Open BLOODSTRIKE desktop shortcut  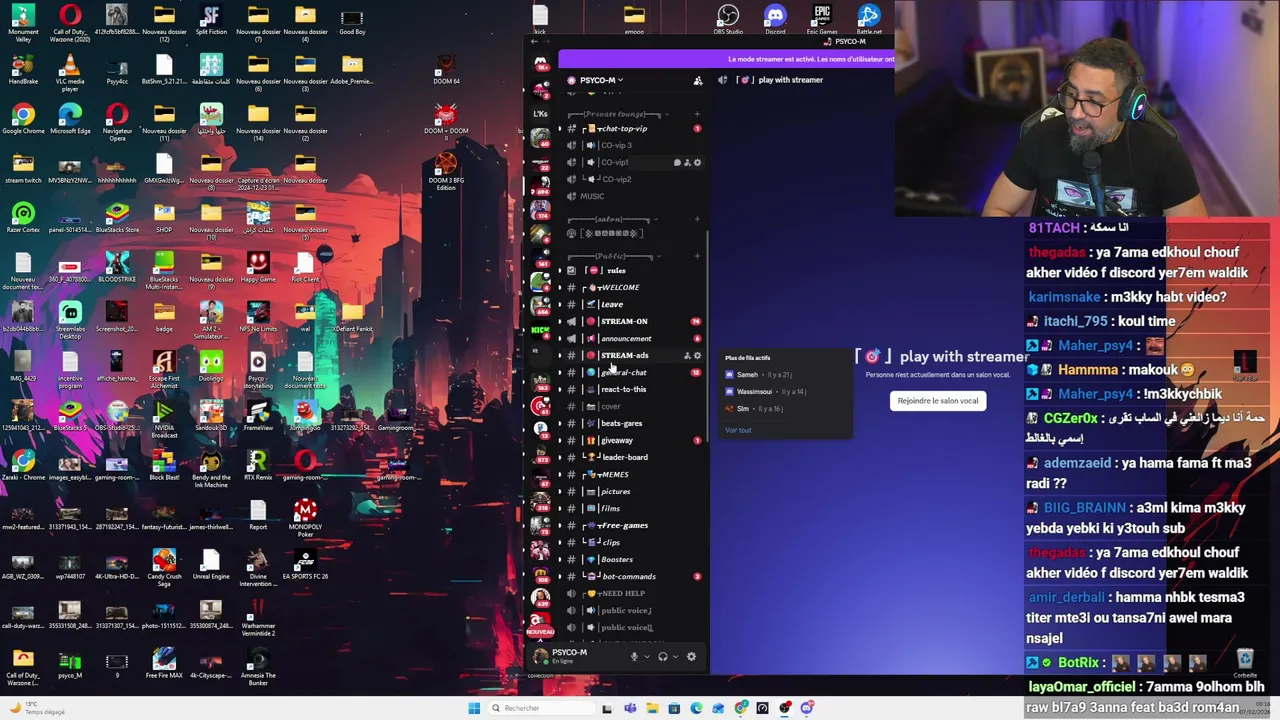(x=117, y=267)
